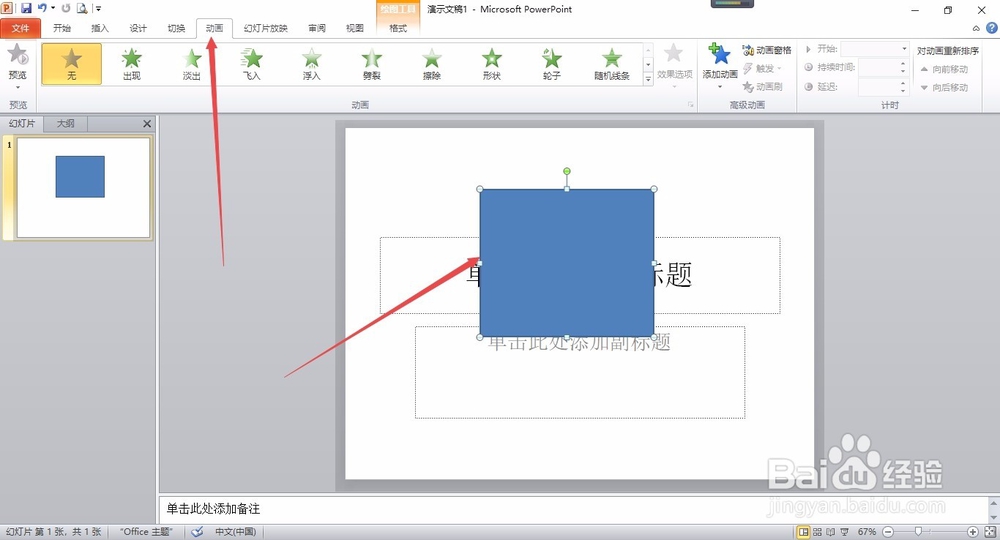Click the 触发 trigger button
This screenshot has width=1000, height=540.
tap(762, 68)
